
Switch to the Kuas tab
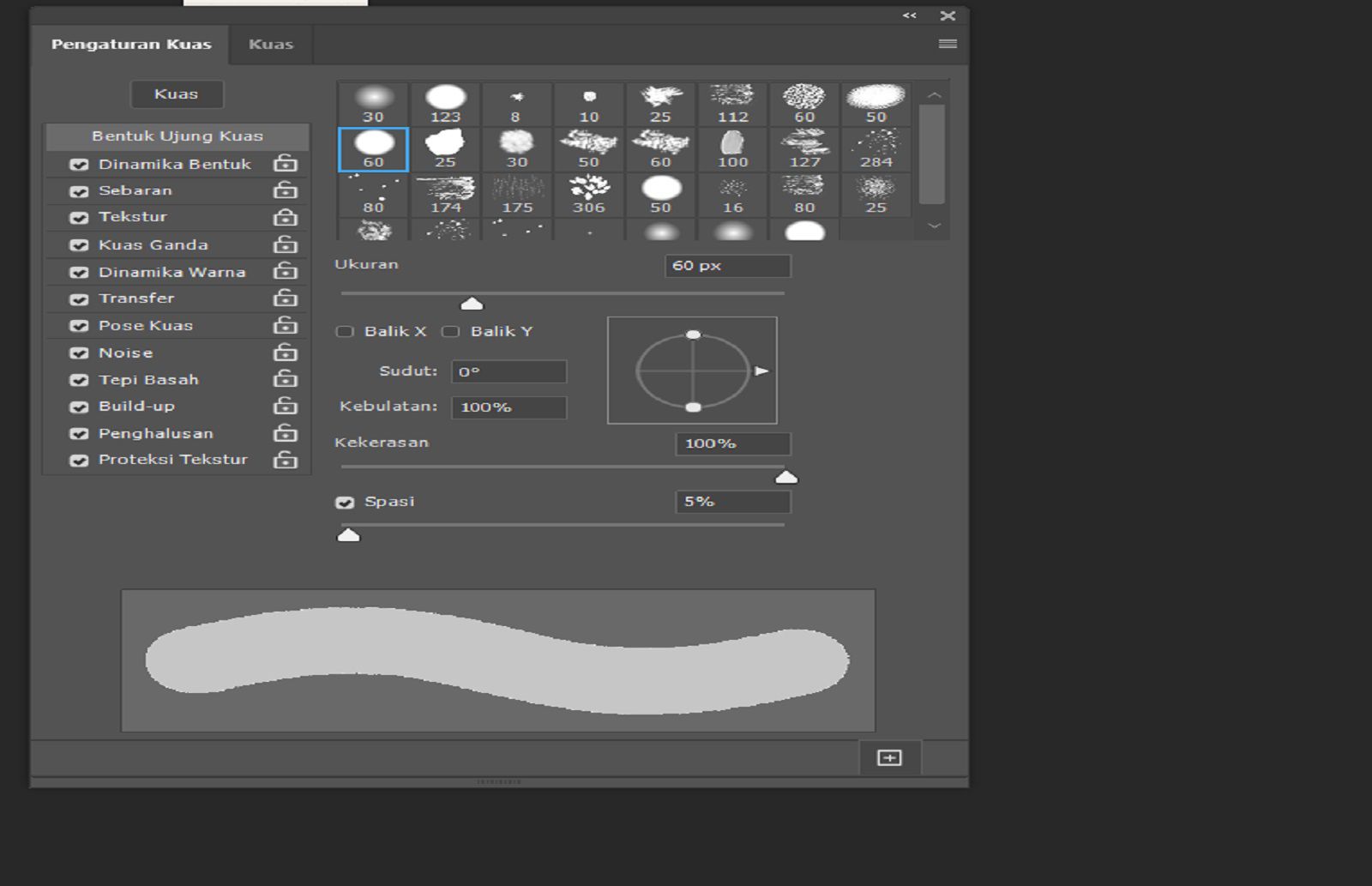[x=271, y=45]
